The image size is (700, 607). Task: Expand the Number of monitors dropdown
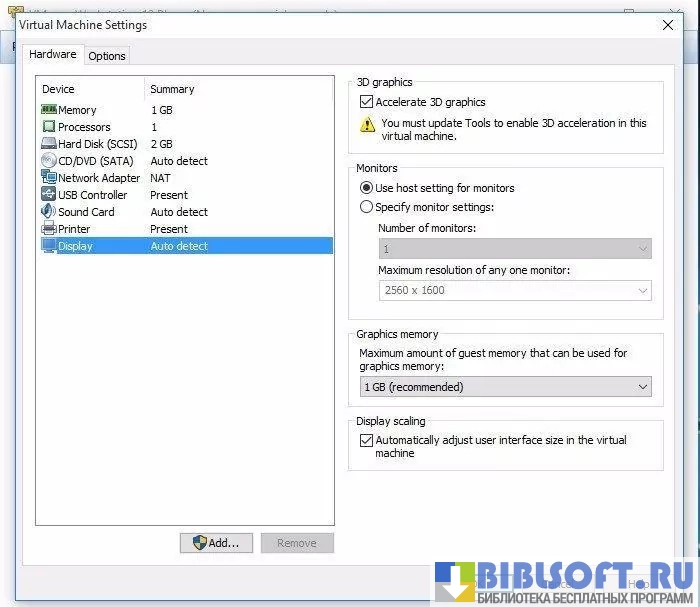coord(514,249)
